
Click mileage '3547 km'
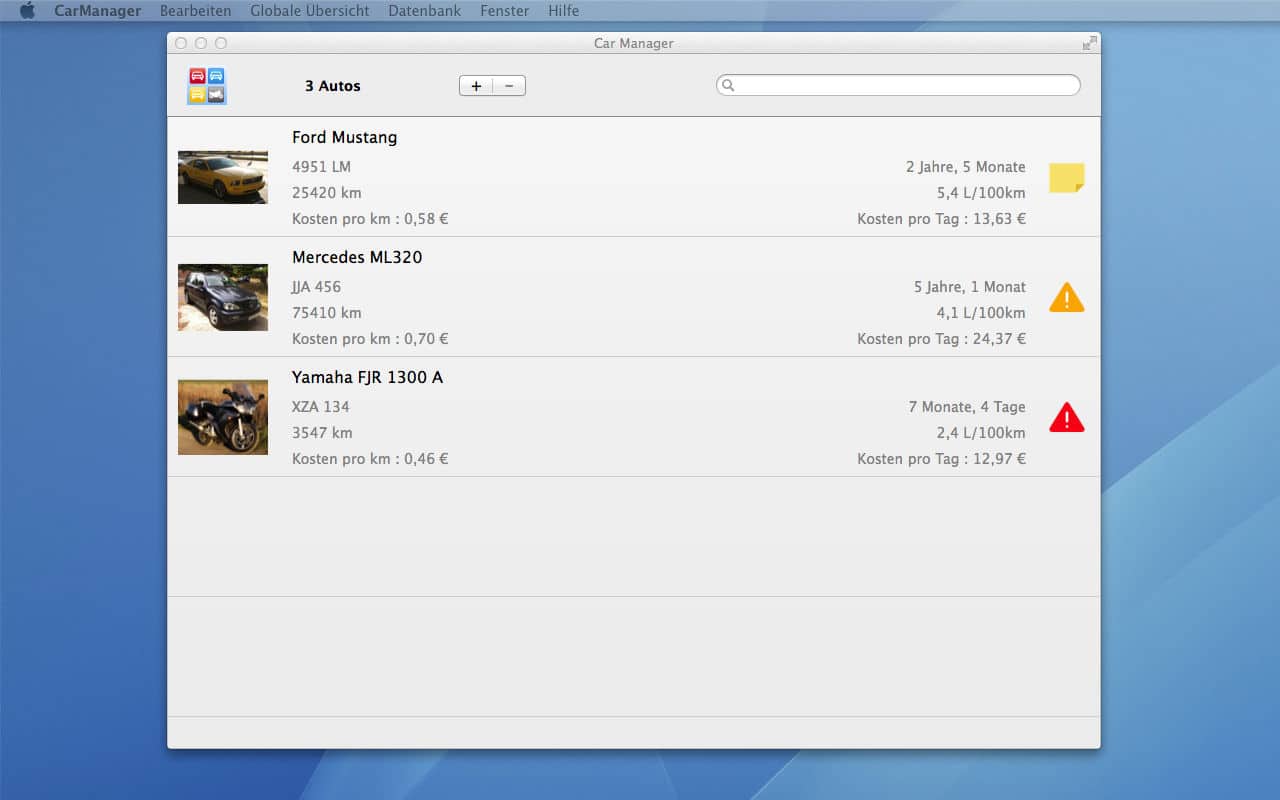click(322, 433)
